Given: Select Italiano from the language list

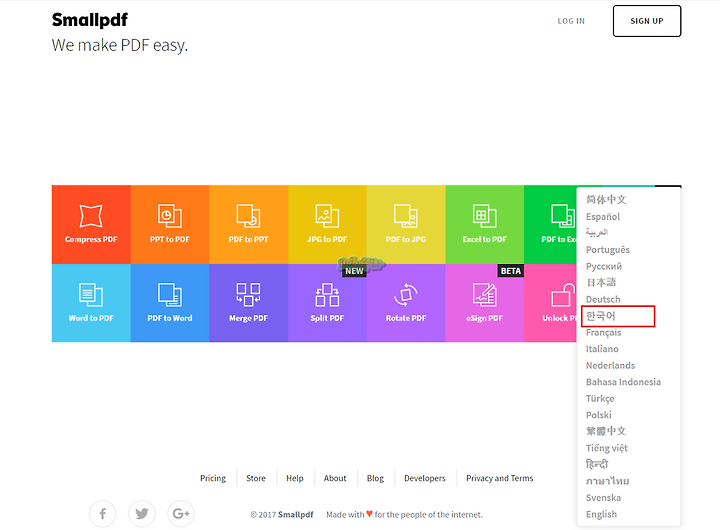Looking at the screenshot, I should tap(602, 349).
